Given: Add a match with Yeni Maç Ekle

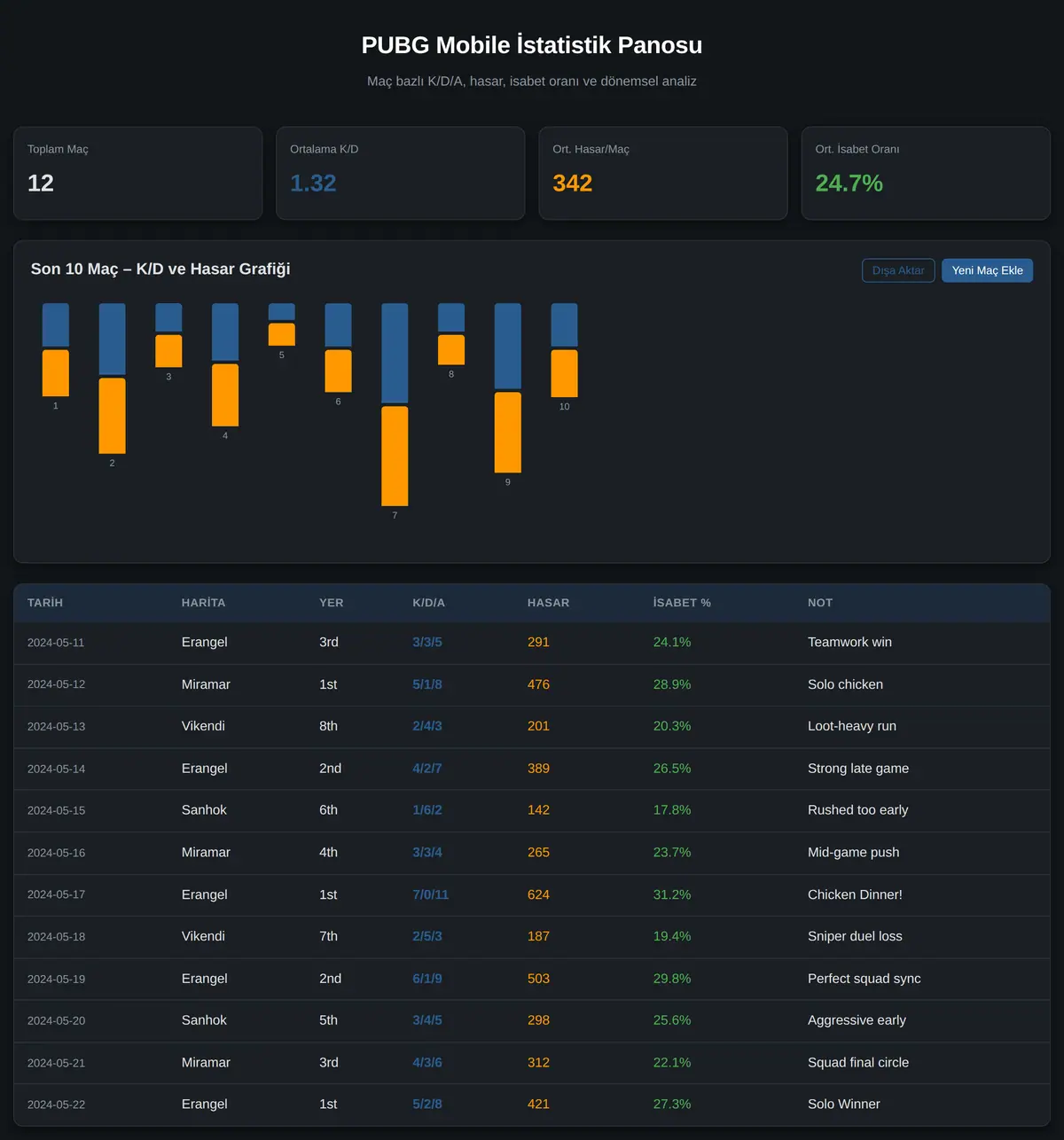Looking at the screenshot, I should tap(987, 270).
